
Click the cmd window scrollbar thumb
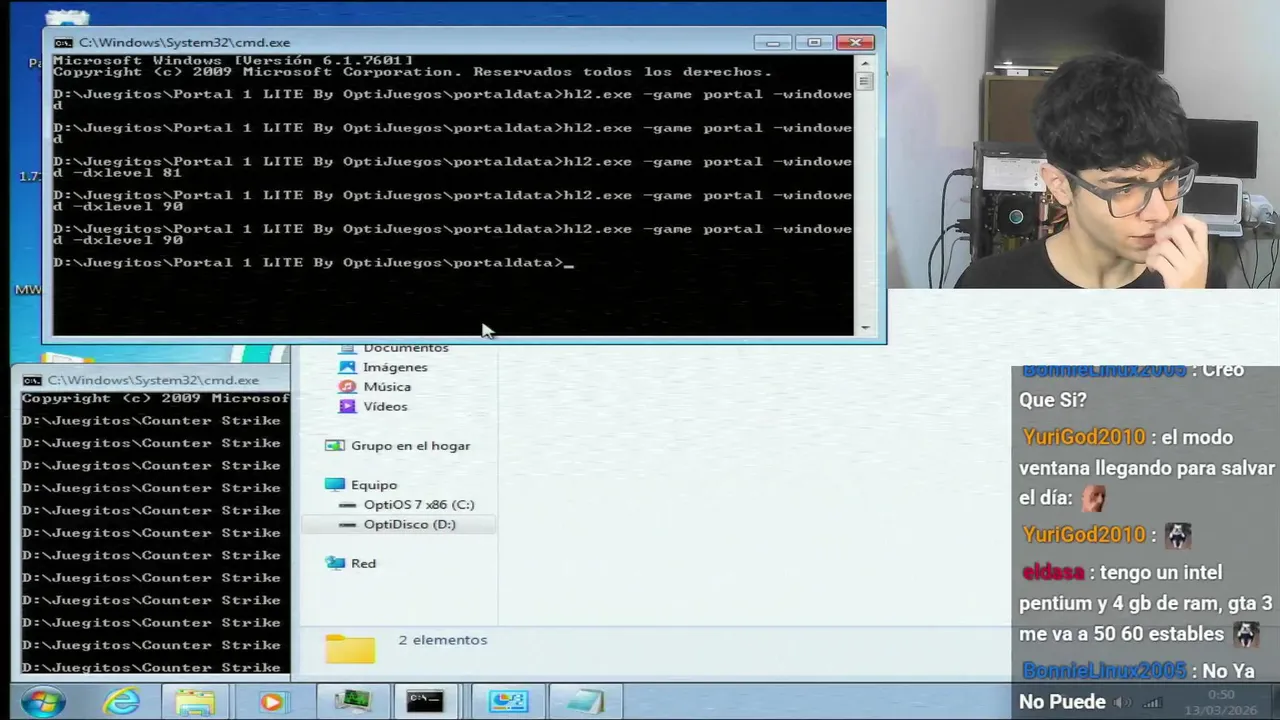tap(865, 81)
